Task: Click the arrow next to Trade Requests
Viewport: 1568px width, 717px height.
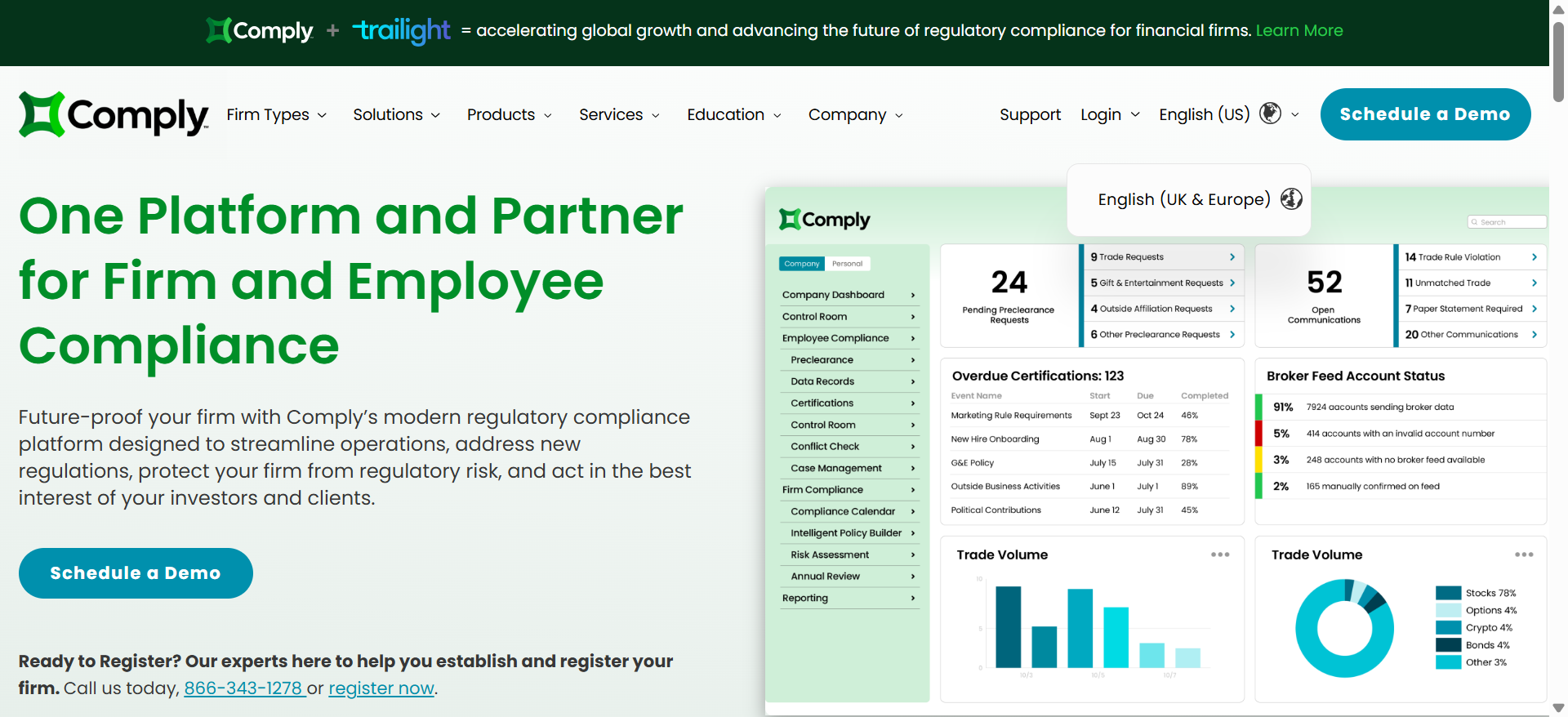Action: [1232, 257]
